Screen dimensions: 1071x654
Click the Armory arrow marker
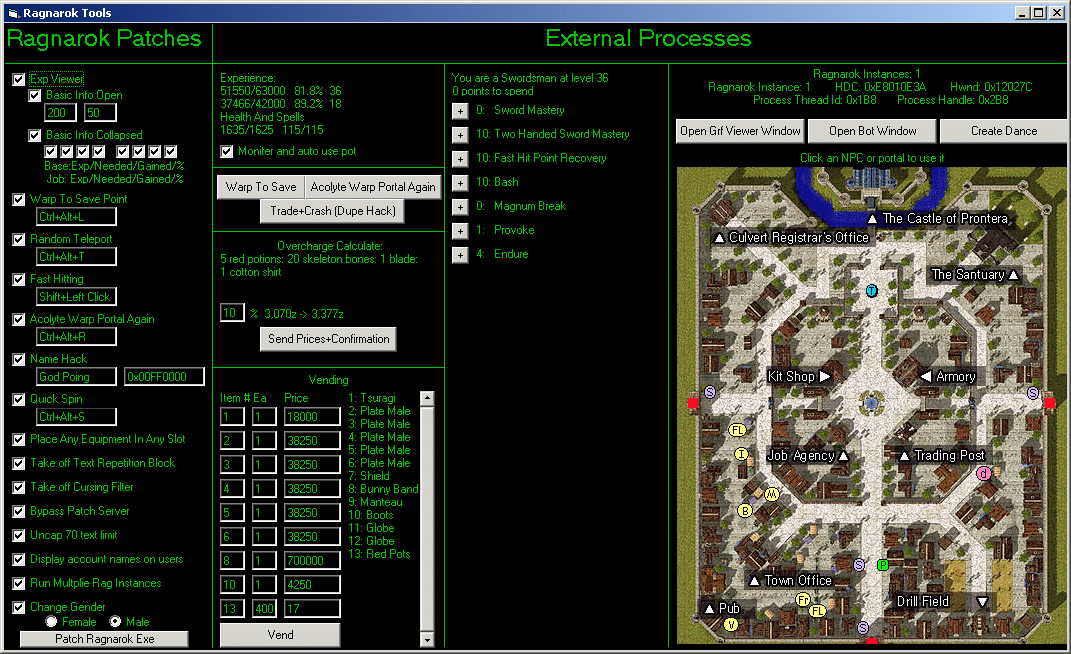tap(926, 377)
